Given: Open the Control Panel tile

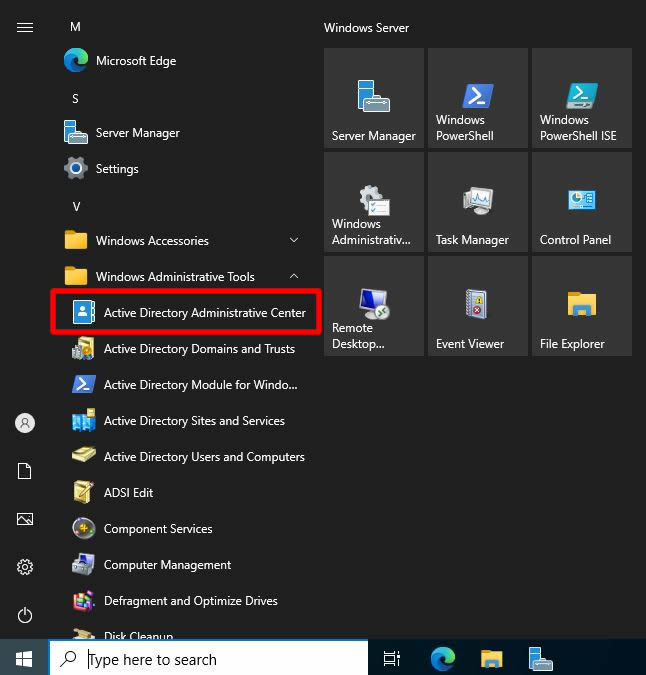Looking at the screenshot, I should 582,202.
